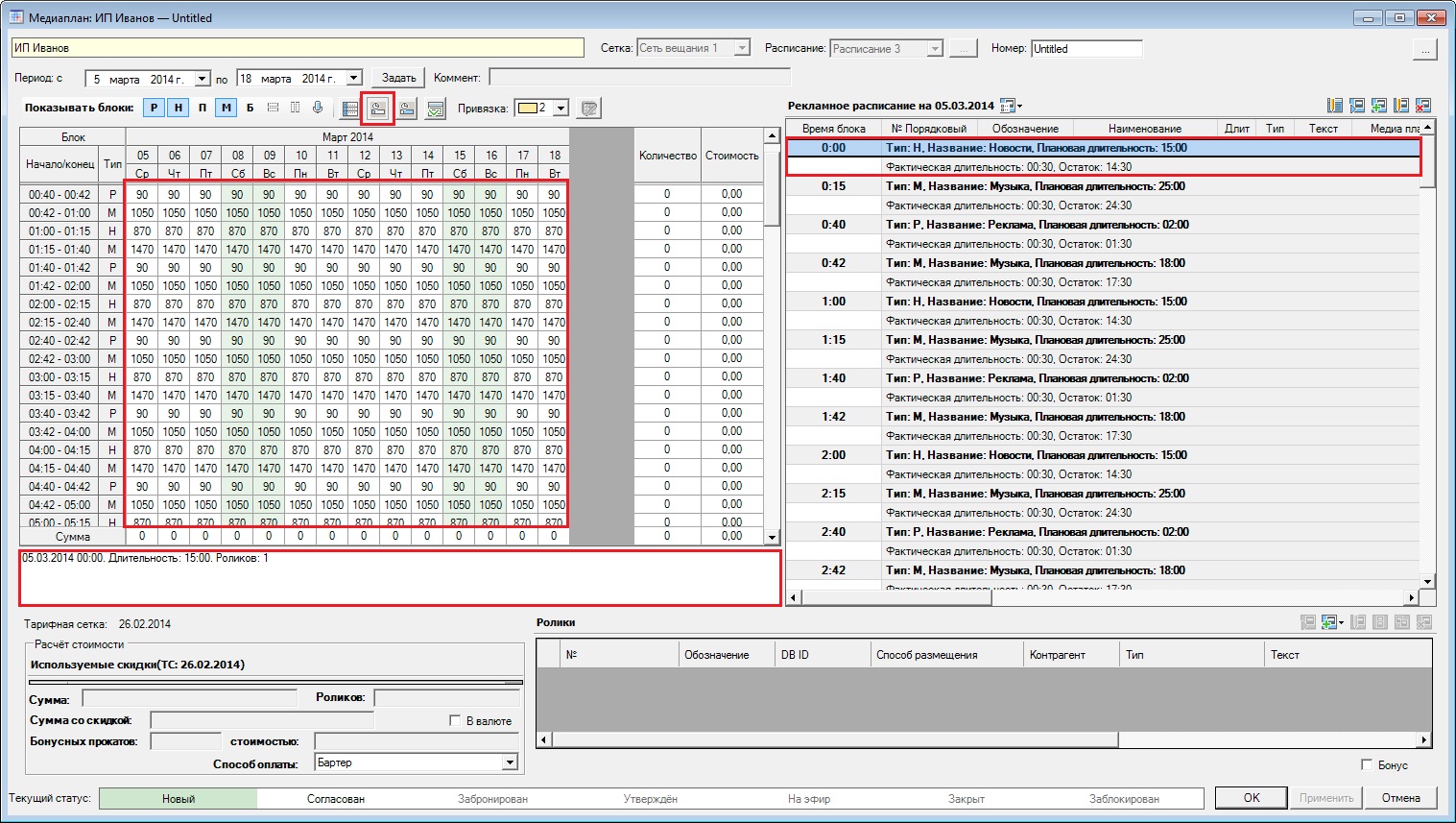Select the Согласован status
Screen dimensions: 1456x823
point(336,798)
